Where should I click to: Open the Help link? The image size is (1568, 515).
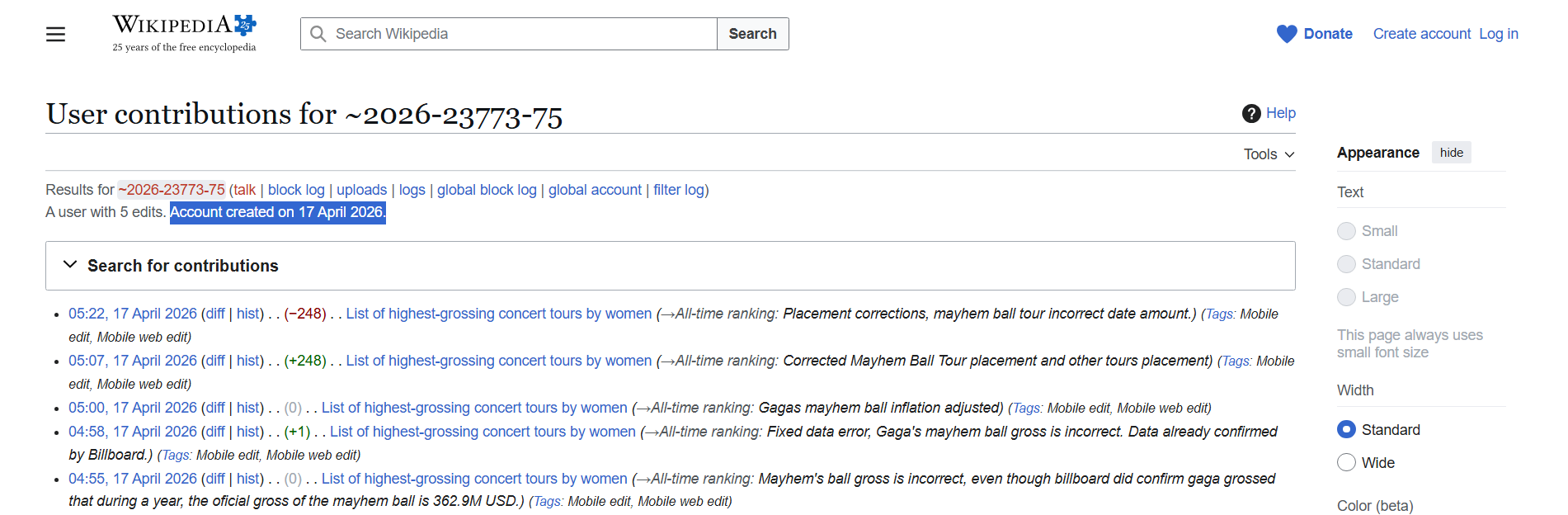tap(1281, 113)
